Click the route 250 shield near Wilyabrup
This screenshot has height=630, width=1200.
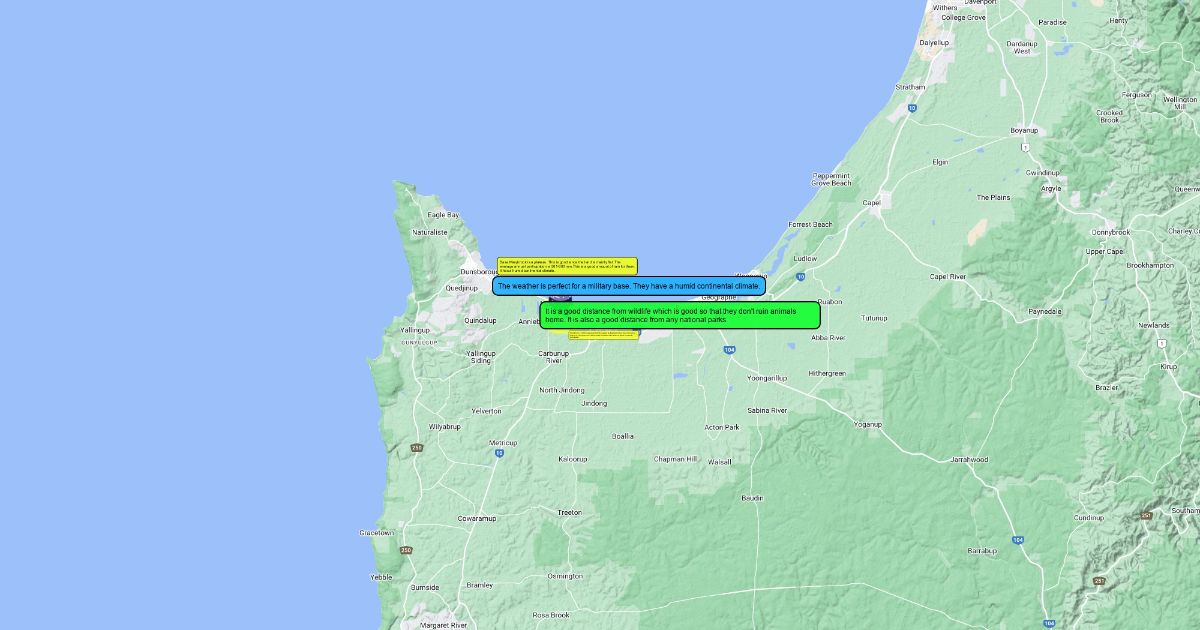(416, 448)
